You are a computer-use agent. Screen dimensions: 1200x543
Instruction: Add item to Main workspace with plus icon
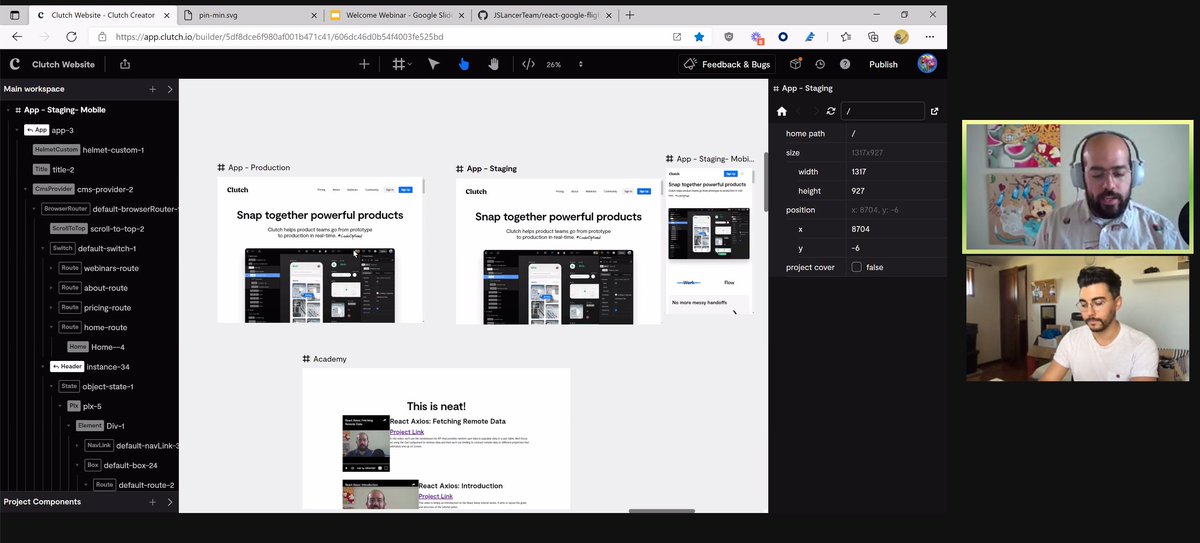pos(153,89)
